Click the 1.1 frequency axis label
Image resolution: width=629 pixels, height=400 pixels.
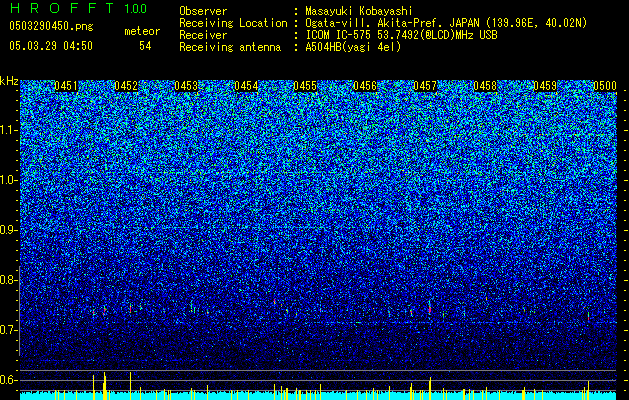8,130
